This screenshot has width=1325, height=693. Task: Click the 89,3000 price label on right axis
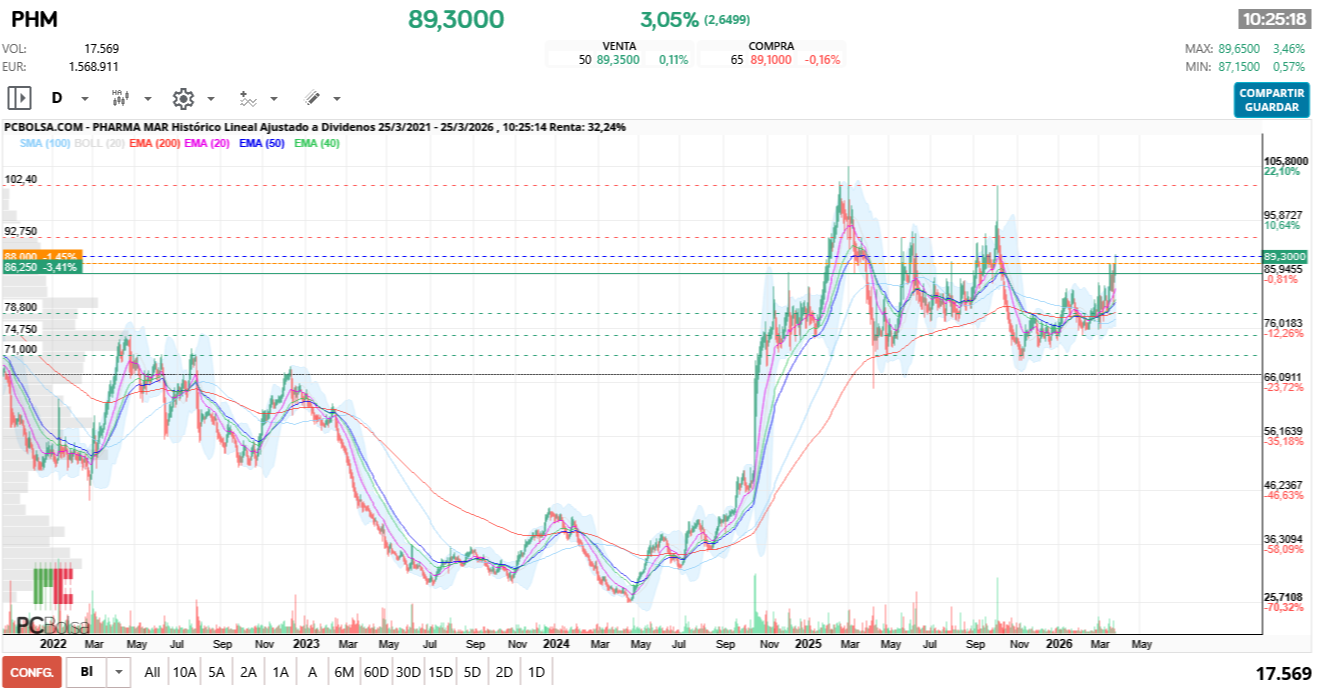(x=1284, y=256)
